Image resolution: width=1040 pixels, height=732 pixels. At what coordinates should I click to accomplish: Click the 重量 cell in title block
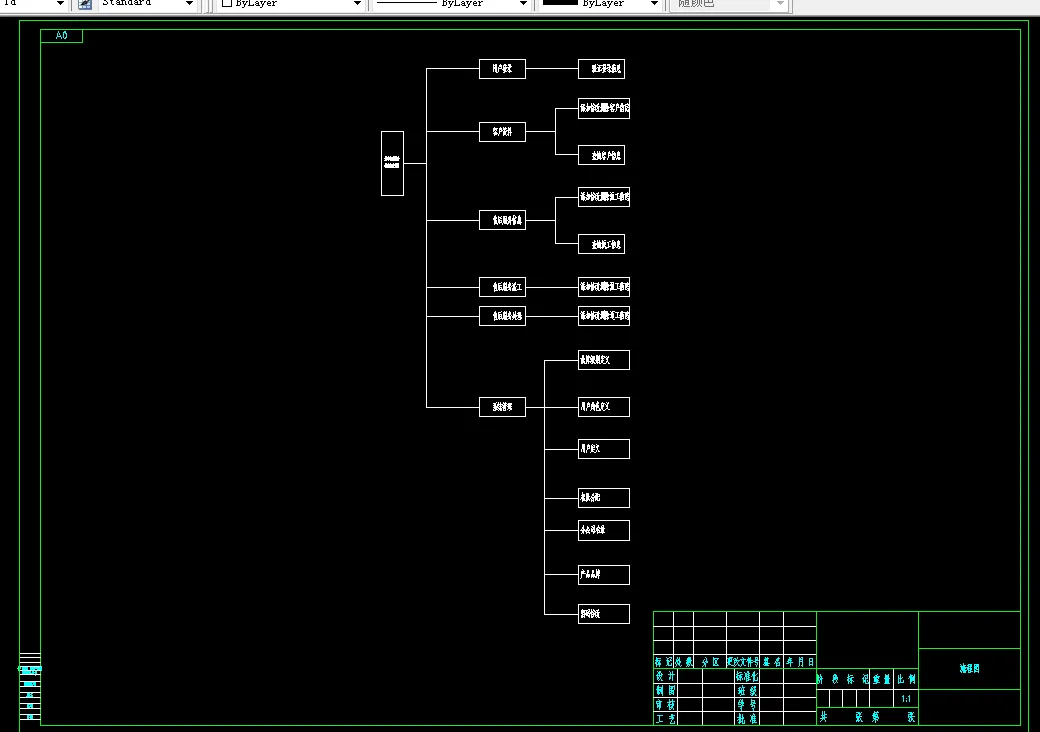coord(881,679)
